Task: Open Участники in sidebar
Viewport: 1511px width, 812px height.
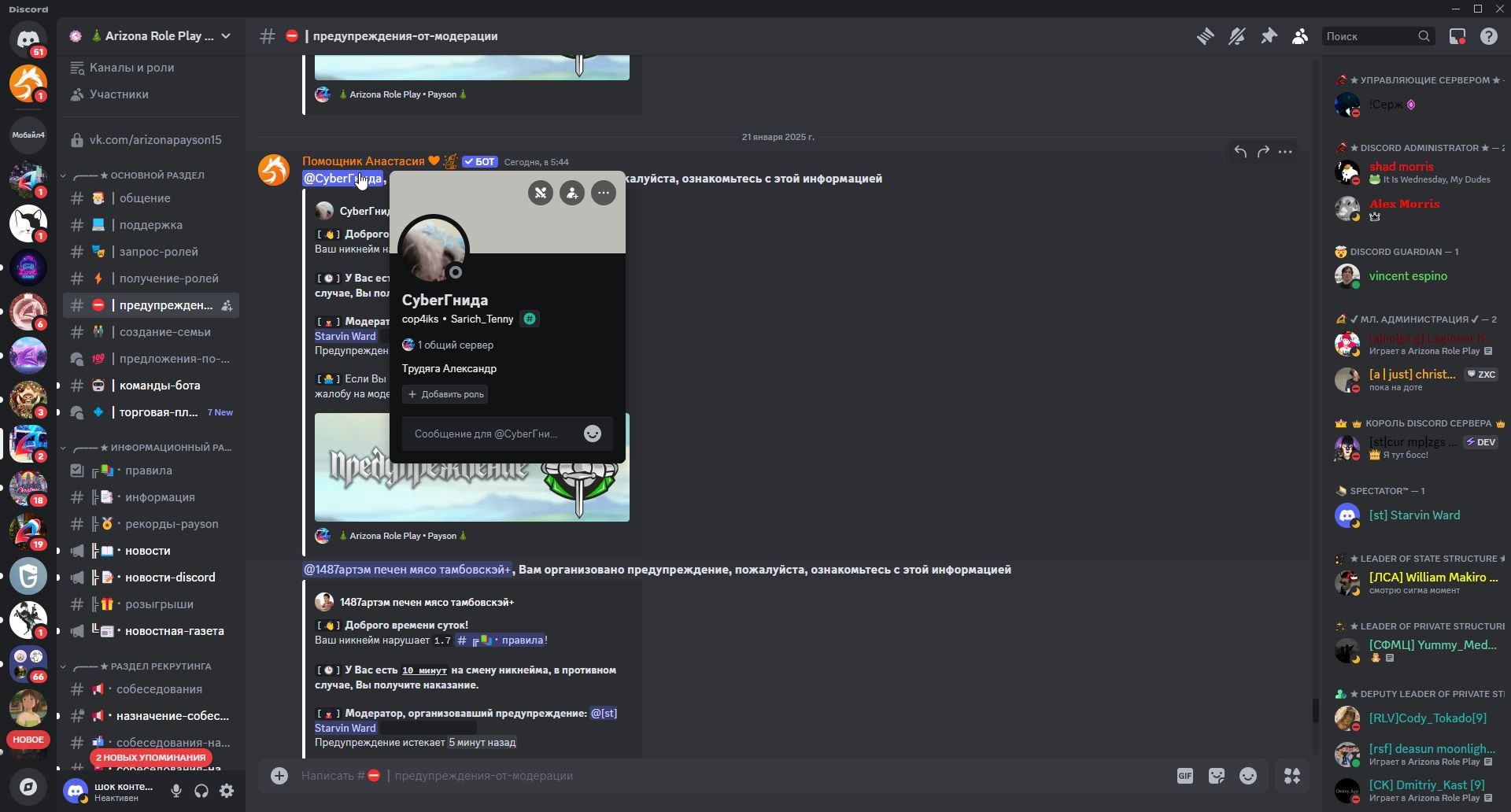Action: [x=150, y=94]
